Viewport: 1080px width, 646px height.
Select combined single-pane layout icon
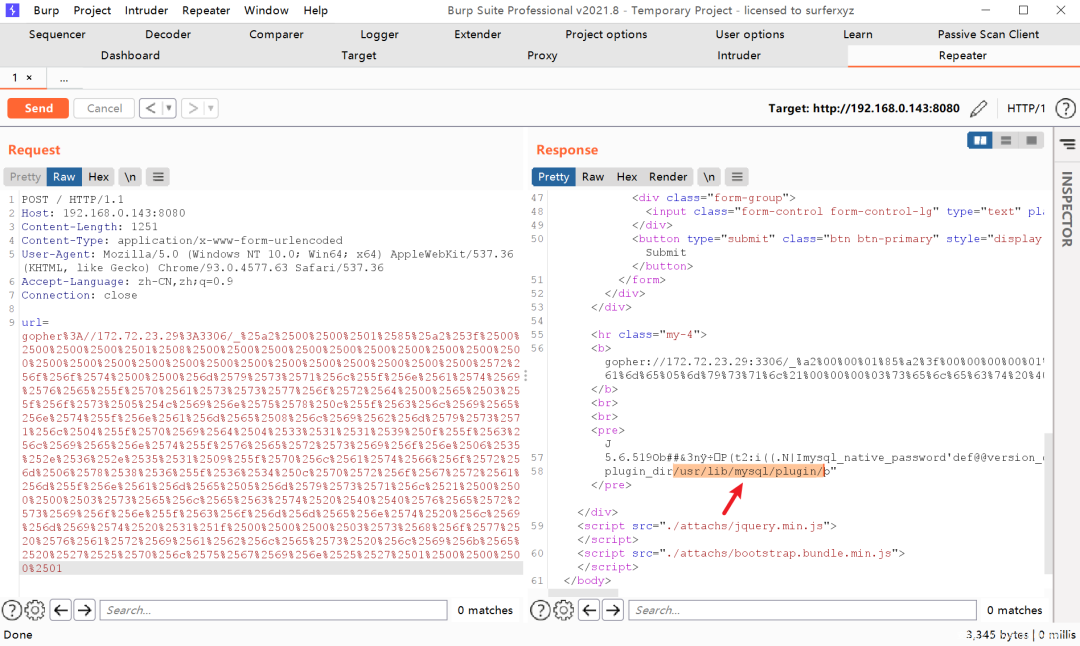pyautogui.click(x=1031, y=140)
